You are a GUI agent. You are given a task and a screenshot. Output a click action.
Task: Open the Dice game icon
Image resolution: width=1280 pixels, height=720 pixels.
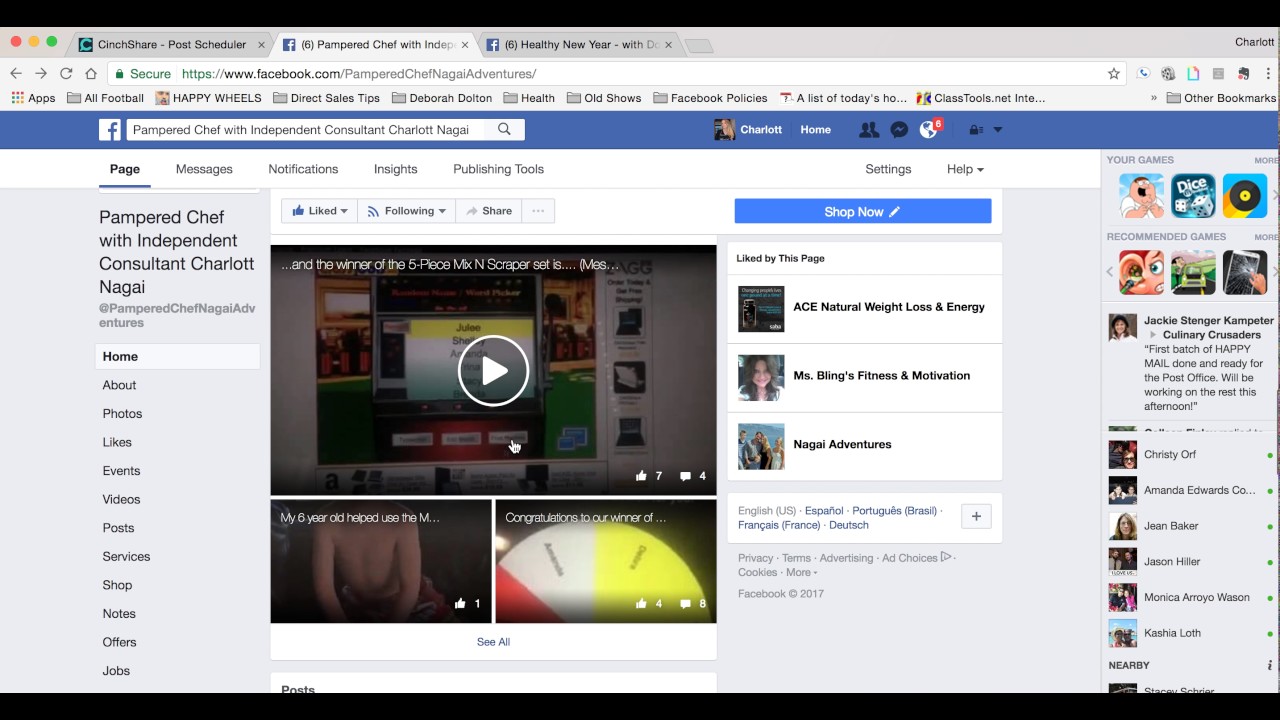pyautogui.click(x=1193, y=196)
